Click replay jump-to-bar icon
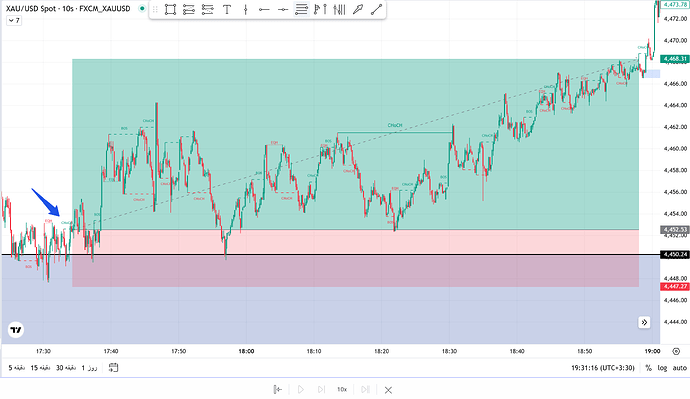 click(278, 389)
